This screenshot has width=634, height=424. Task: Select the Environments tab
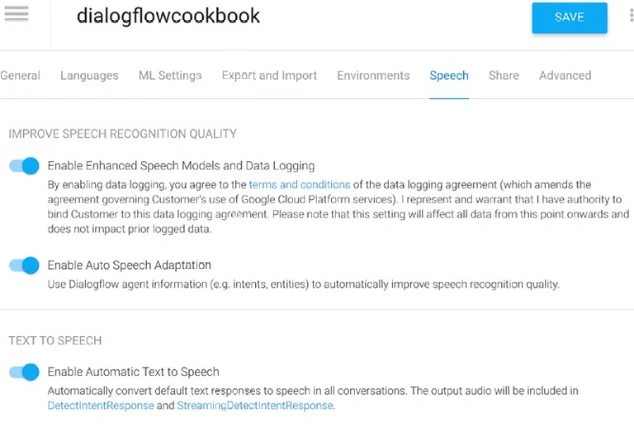click(x=373, y=76)
